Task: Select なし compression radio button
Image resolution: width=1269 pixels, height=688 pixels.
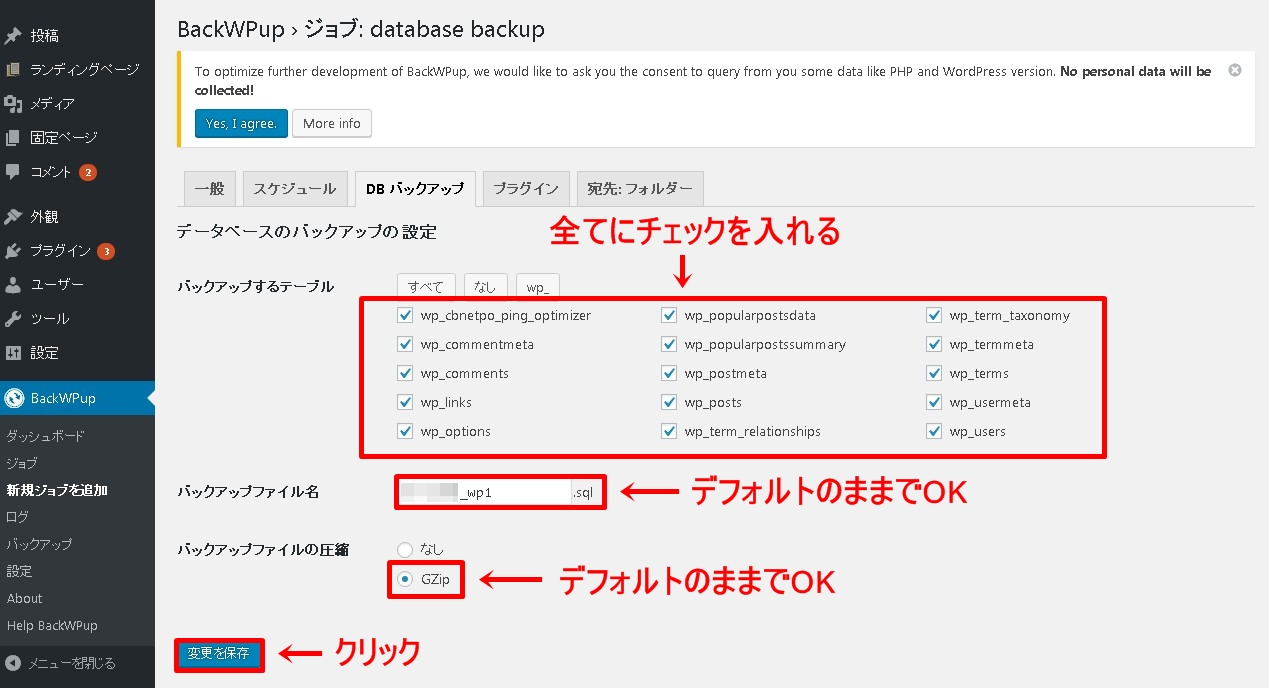Action: click(405, 549)
